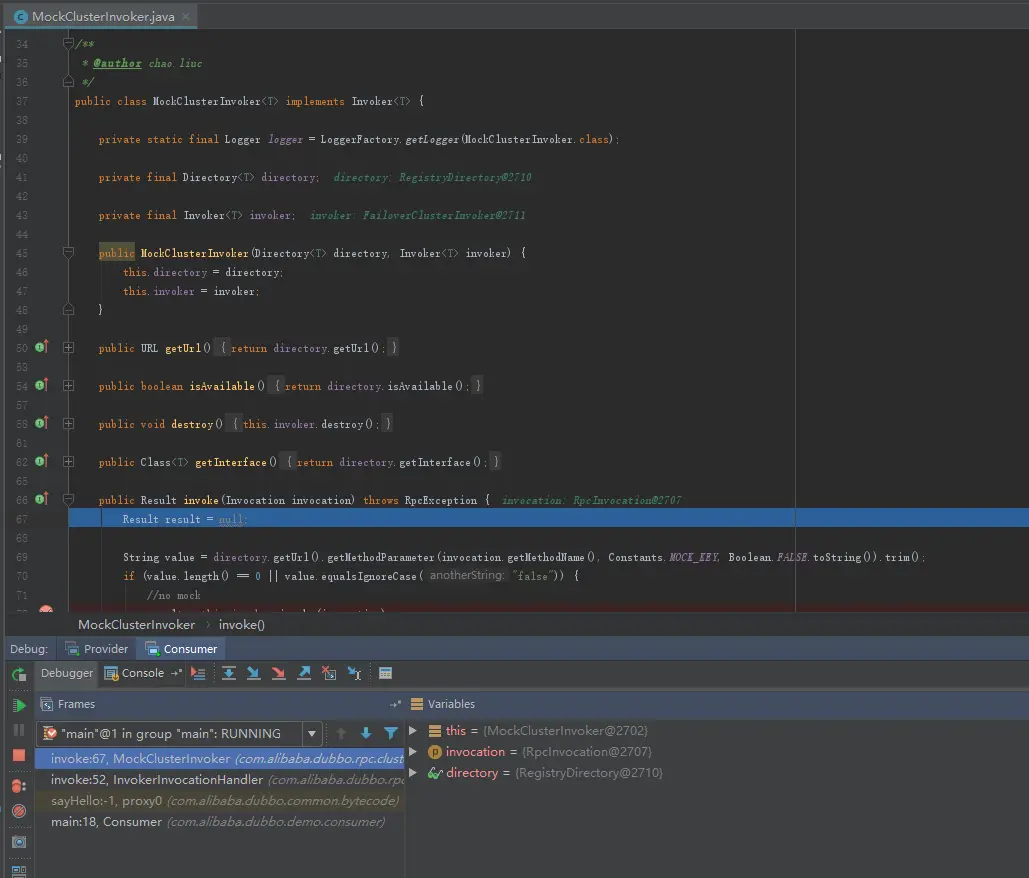The height and width of the screenshot is (878, 1029).
Task: Select frame invoke:52, InvokerInvocationHandler
Action: coord(219,780)
